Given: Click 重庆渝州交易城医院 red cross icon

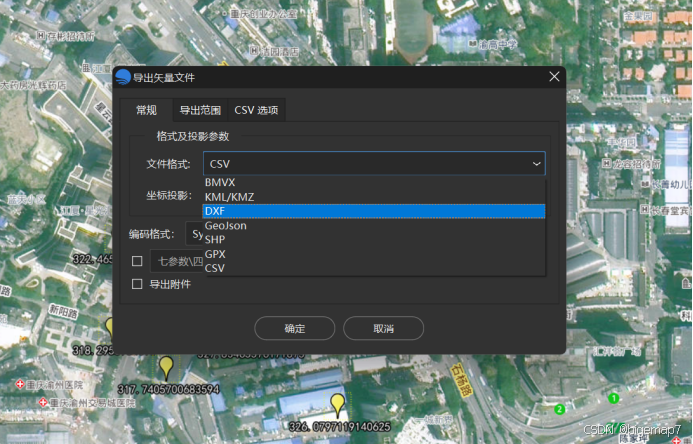Looking at the screenshot, I should click(x=43, y=402).
